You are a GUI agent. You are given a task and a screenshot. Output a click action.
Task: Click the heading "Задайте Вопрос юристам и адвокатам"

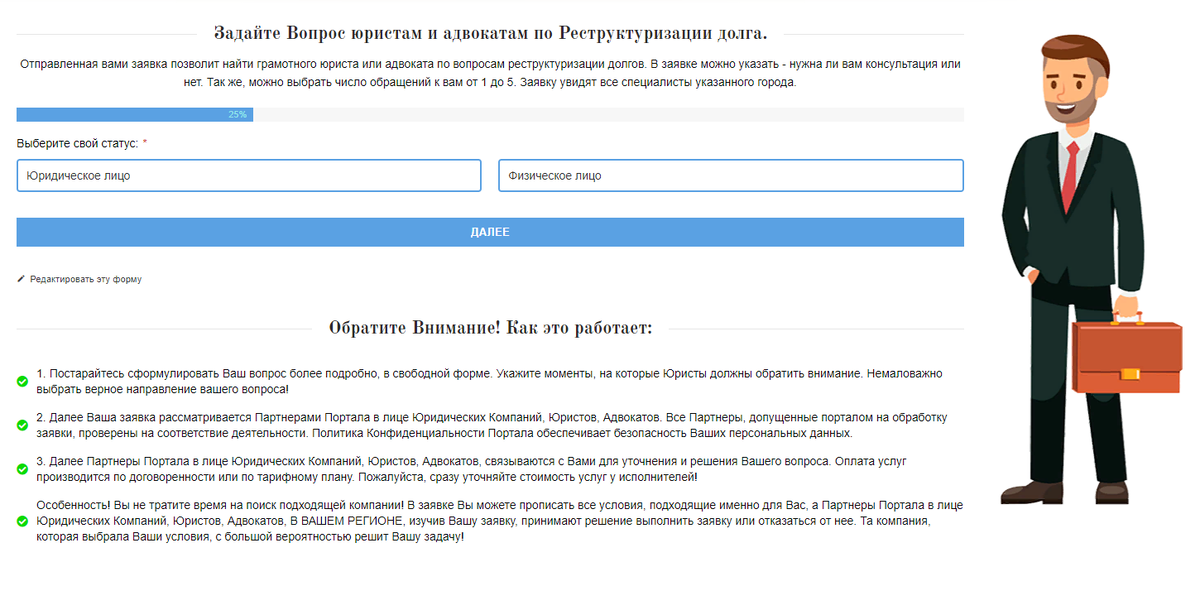490,33
